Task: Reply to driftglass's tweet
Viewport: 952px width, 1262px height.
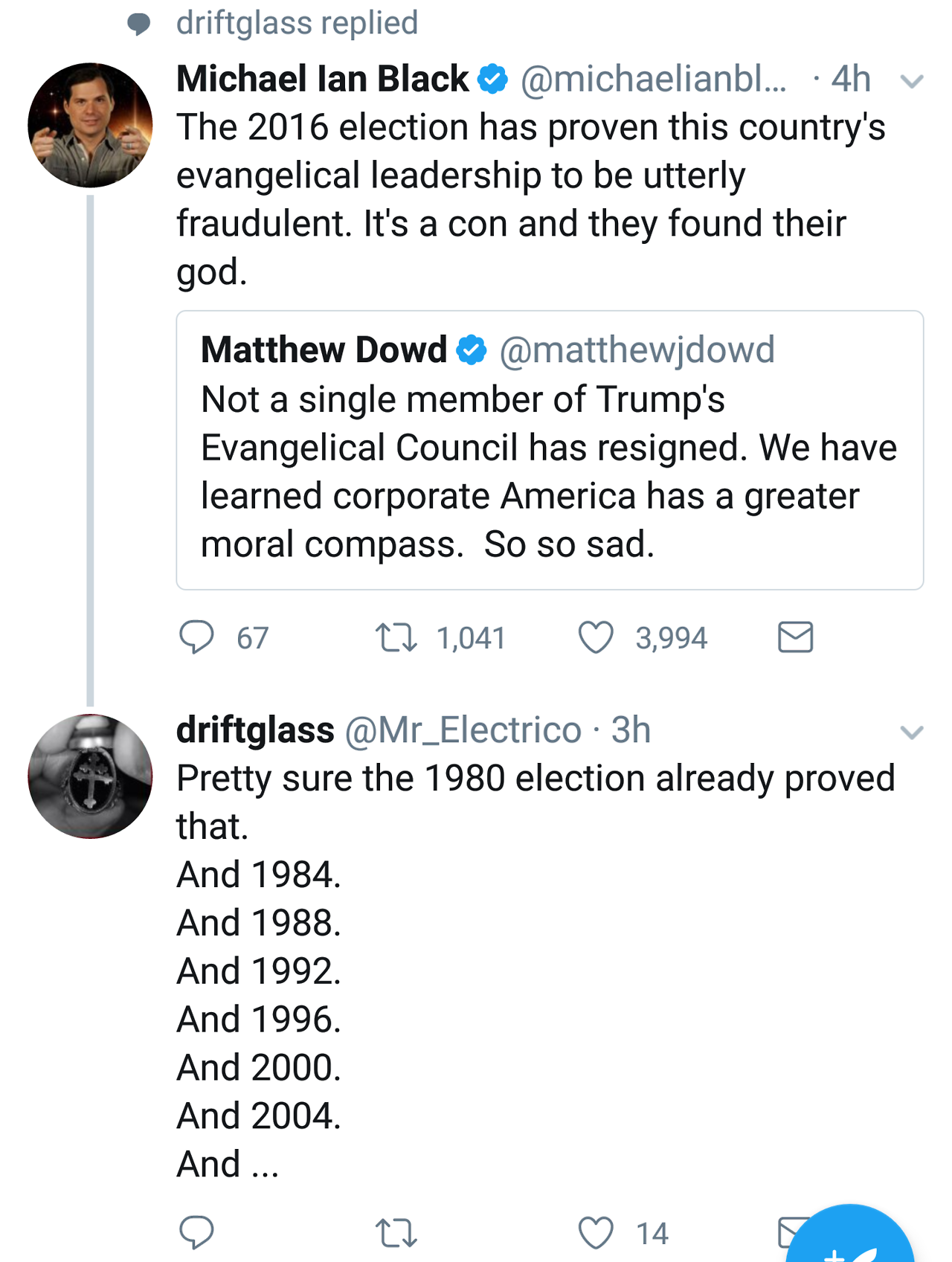Action: (x=196, y=1232)
